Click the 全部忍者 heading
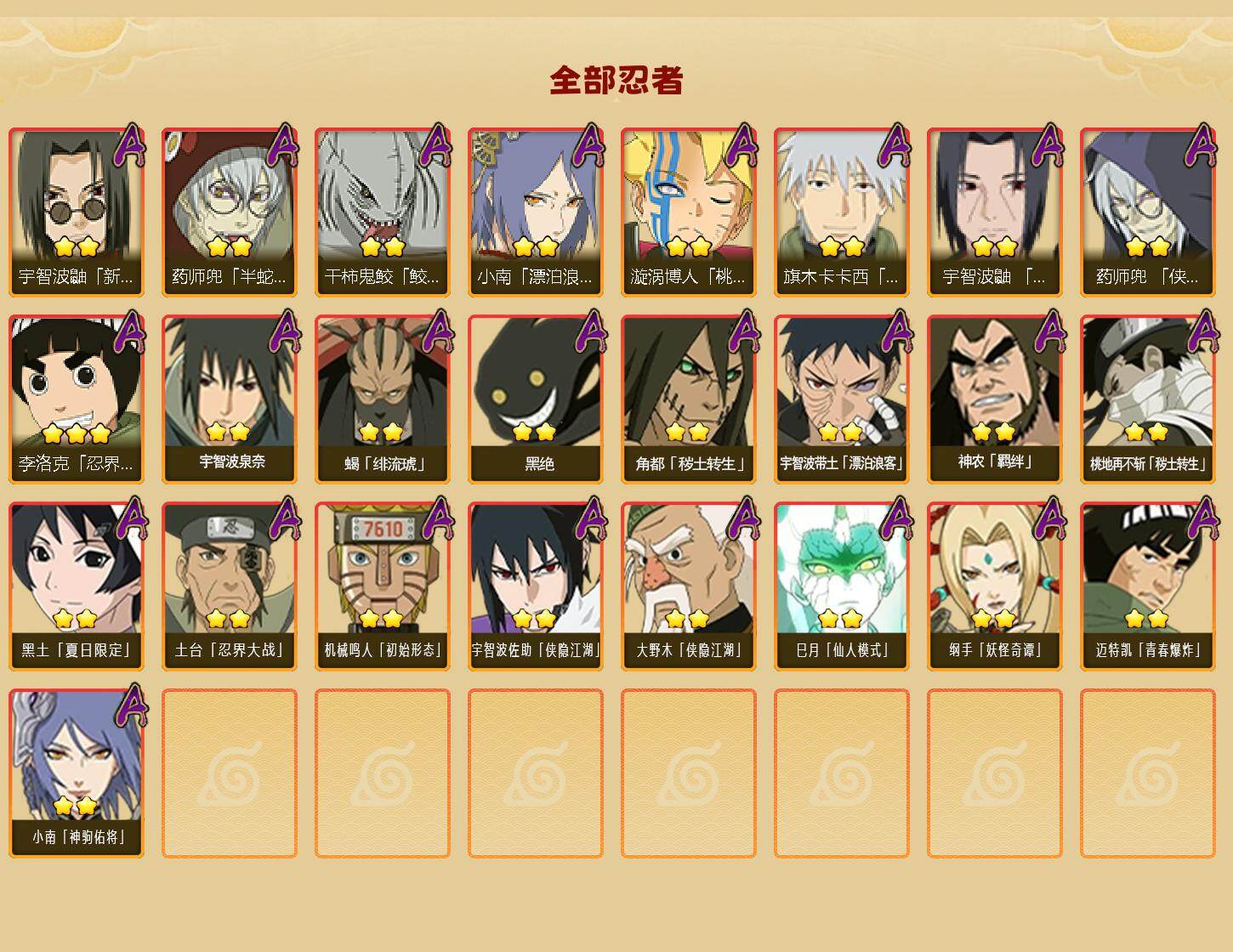Viewport: 1233px width, 952px height. pos(616,81)
